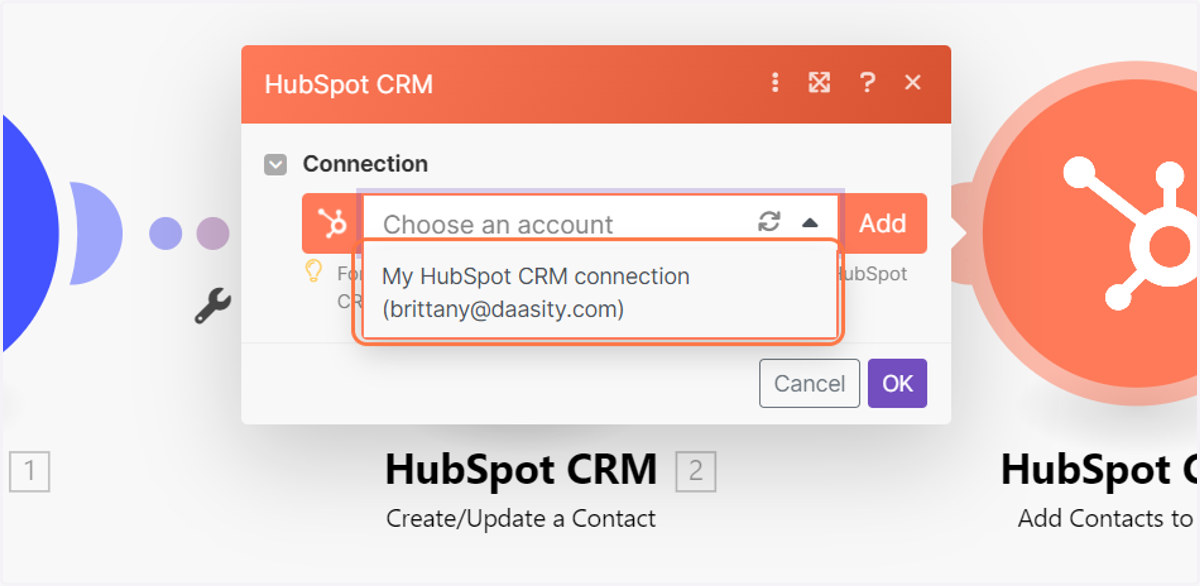This screenshot has width=1200, height=586.
Task: Click the Create/Update a Contact label
Action: [521, 519]
